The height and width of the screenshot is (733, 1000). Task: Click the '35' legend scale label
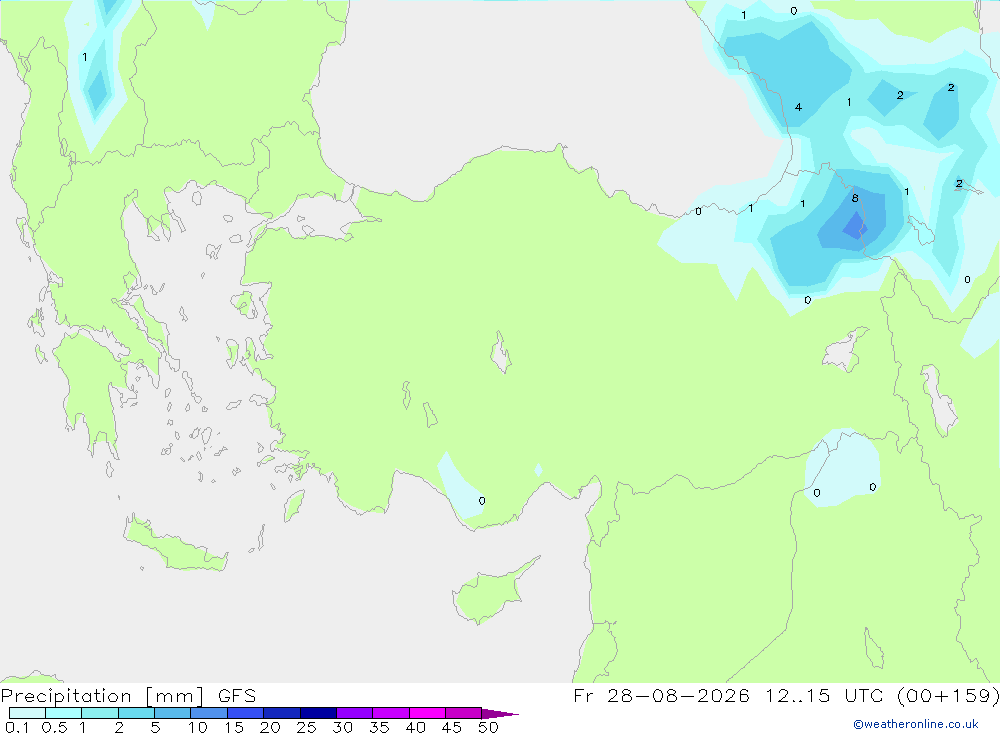pos(379,727)
